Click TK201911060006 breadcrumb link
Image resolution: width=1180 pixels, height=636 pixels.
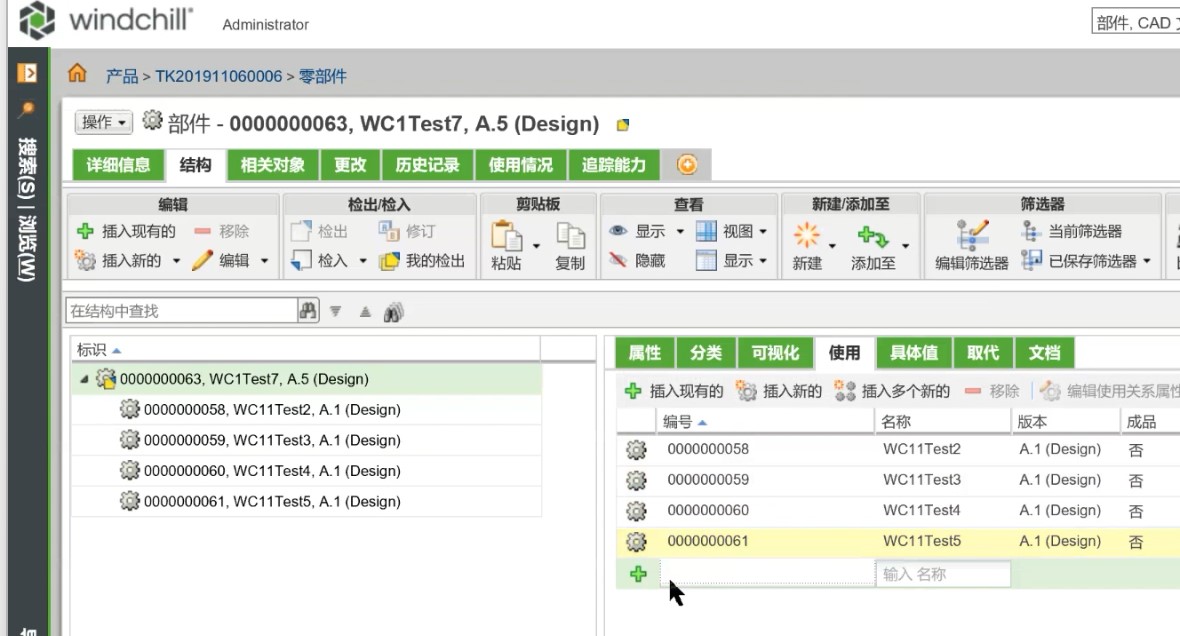click(x=218, y=76)
